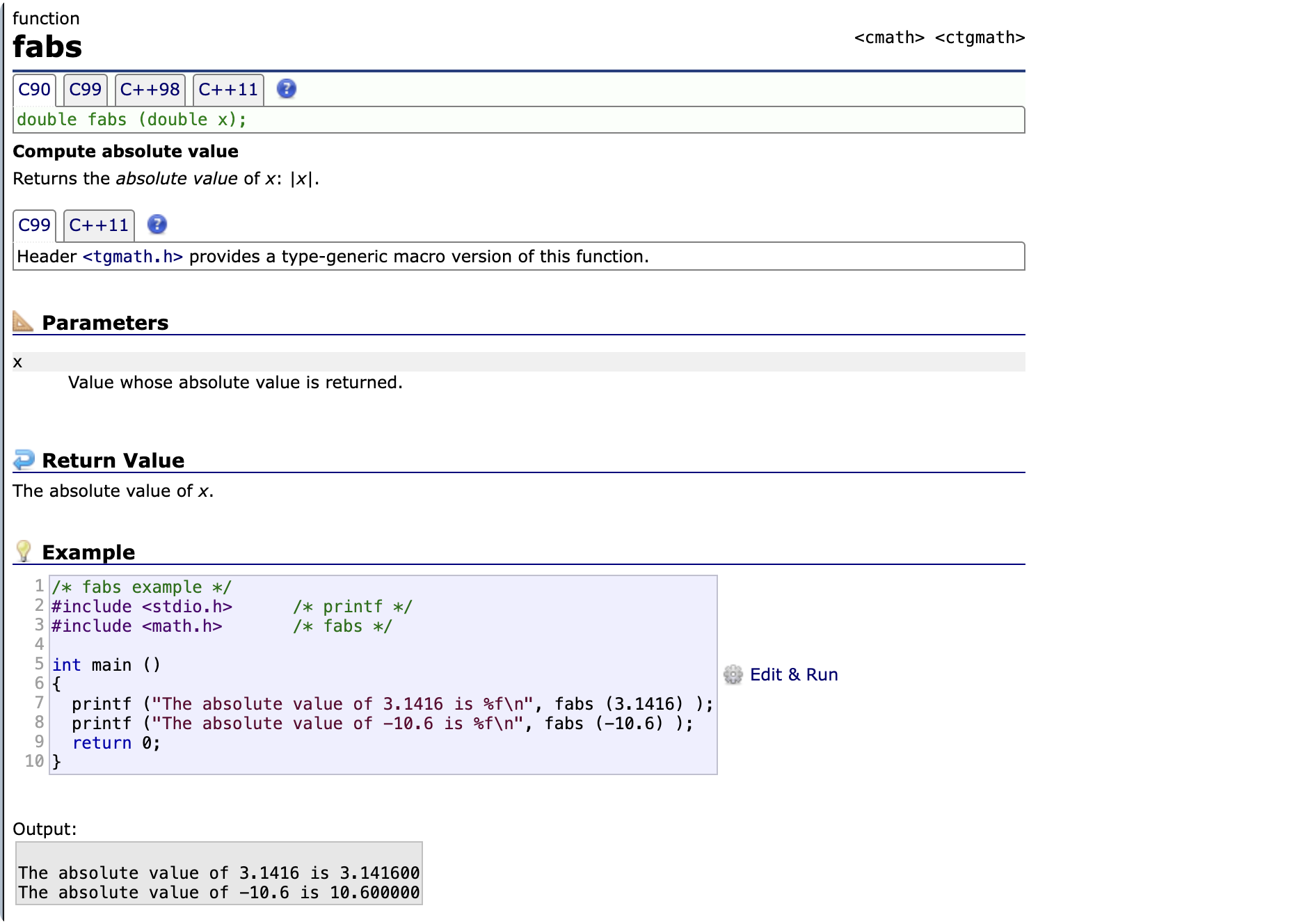
Task: Click the Output label
Action: (45, 829)
